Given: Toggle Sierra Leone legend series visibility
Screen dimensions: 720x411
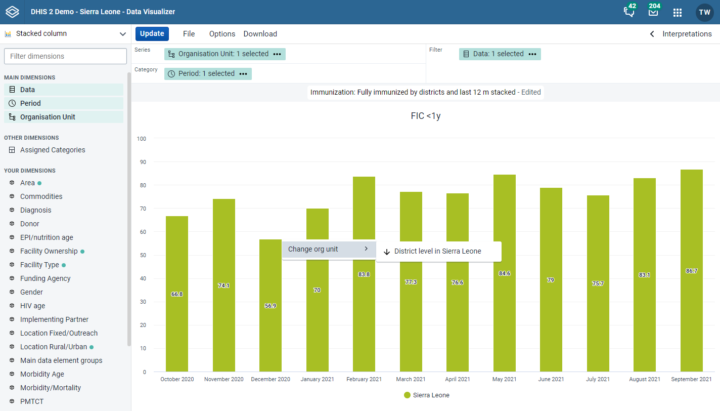Looking at the screenshot, I should click(x=427, y=395).
